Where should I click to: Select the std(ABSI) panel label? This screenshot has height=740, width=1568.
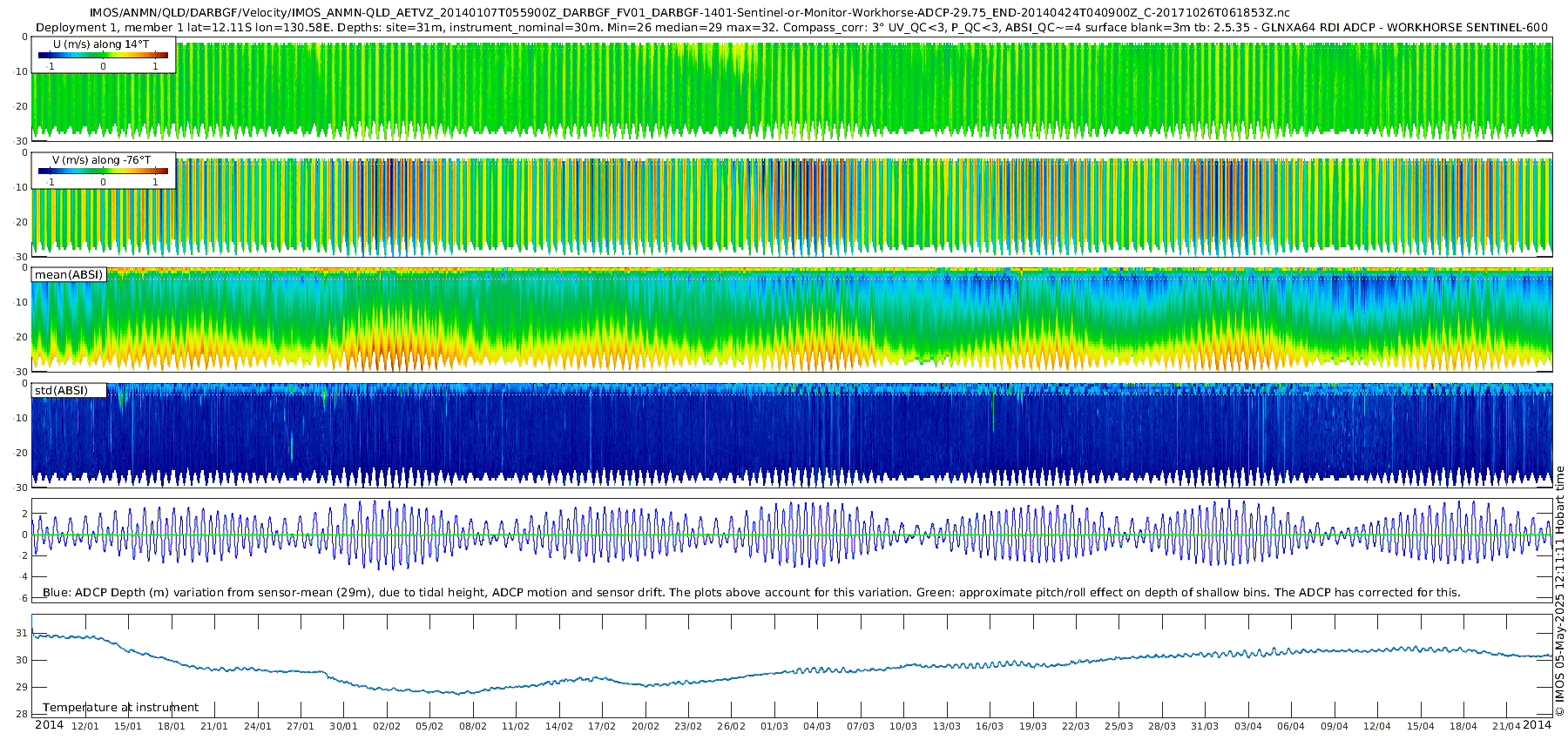(x=69, y=390)
